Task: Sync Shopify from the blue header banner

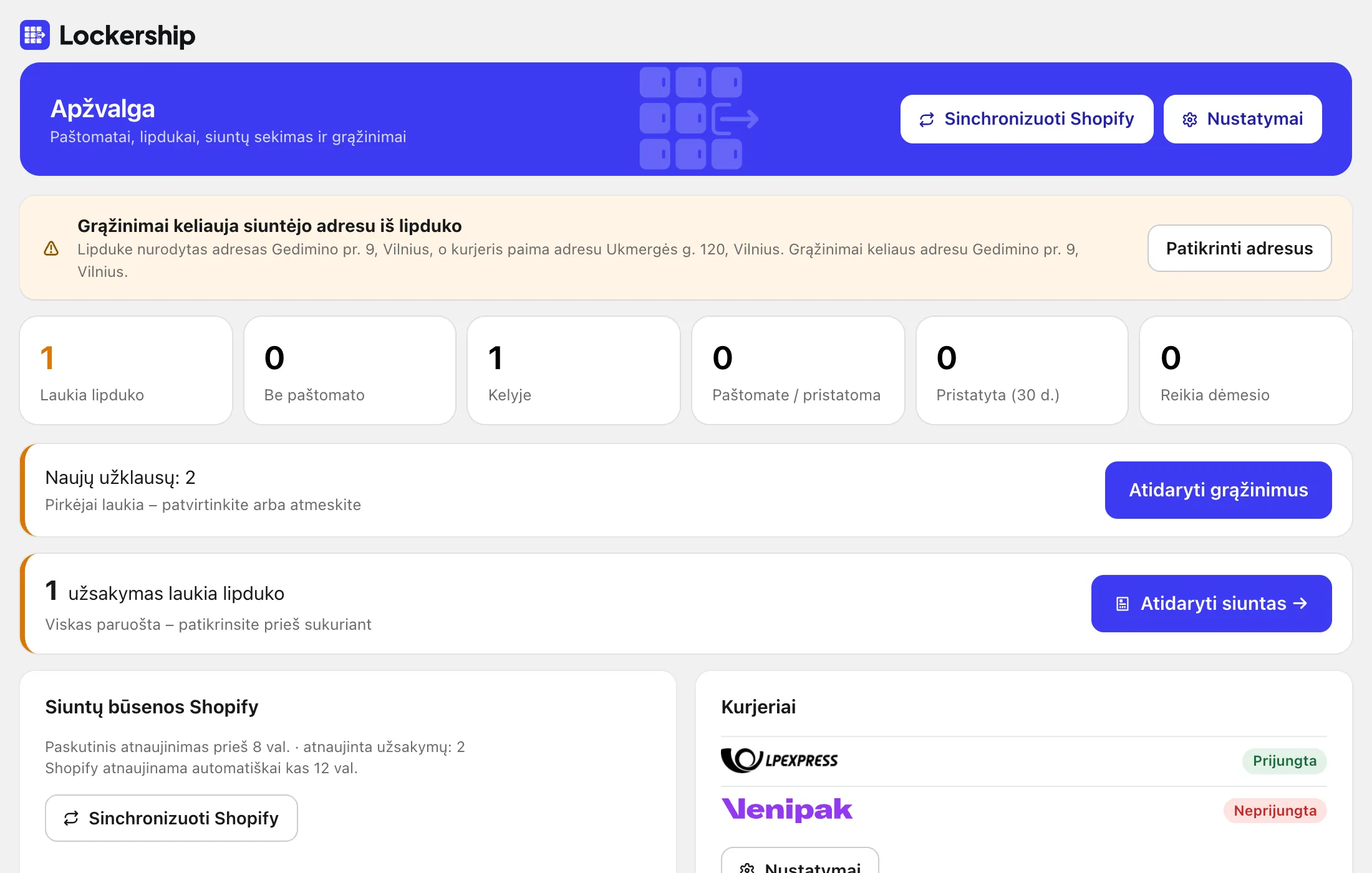Action: (x=1027, y=119)
